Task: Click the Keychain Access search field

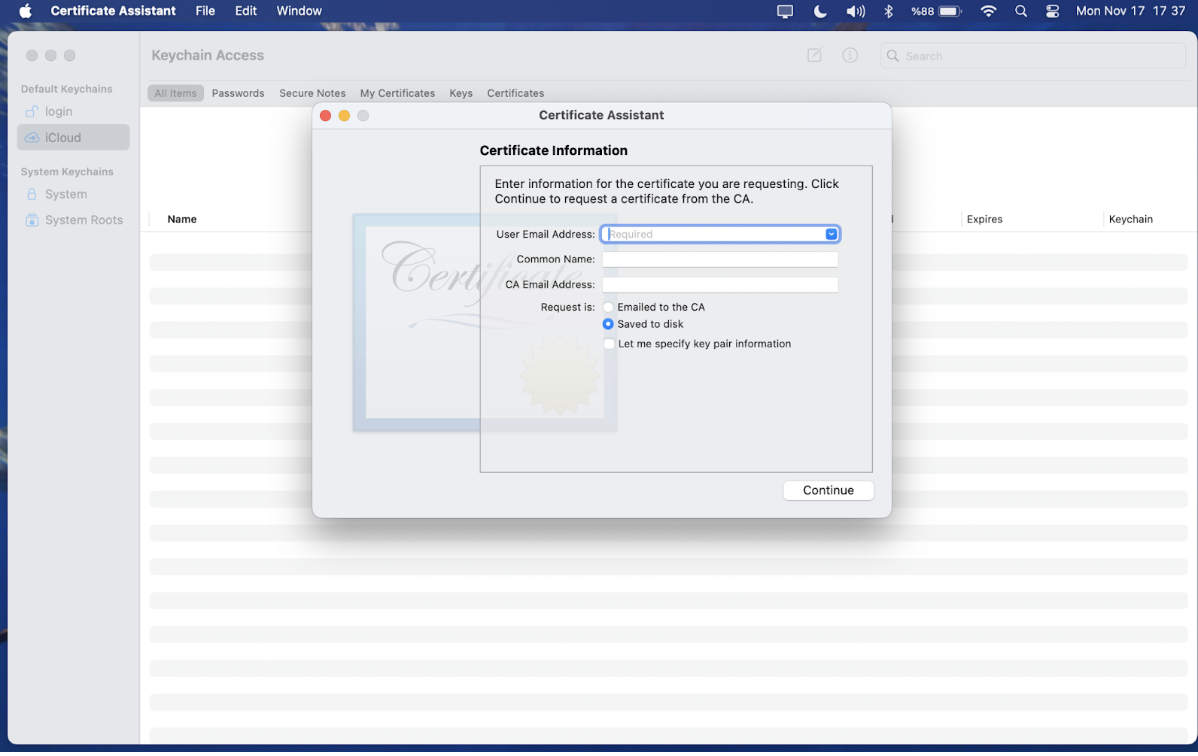Action: pyautogui.click(x=1032, y=56)
